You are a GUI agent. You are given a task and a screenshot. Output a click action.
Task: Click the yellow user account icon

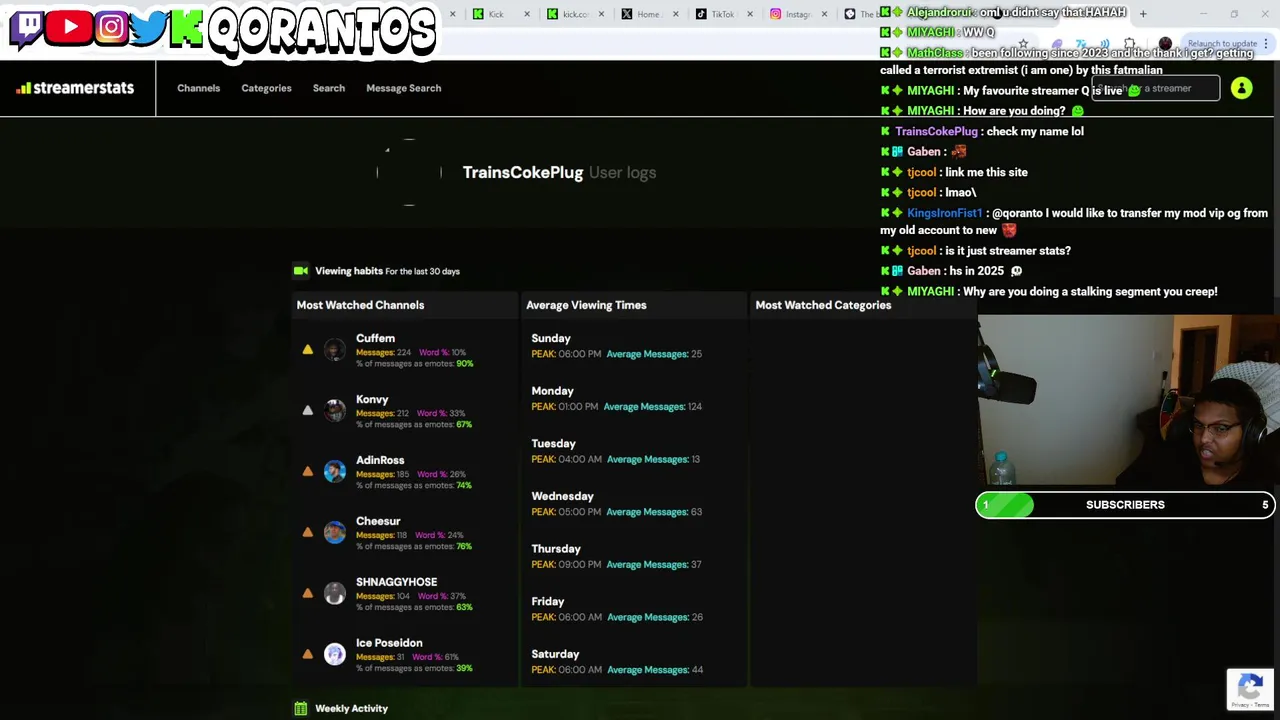click(x=1241, y=89)
